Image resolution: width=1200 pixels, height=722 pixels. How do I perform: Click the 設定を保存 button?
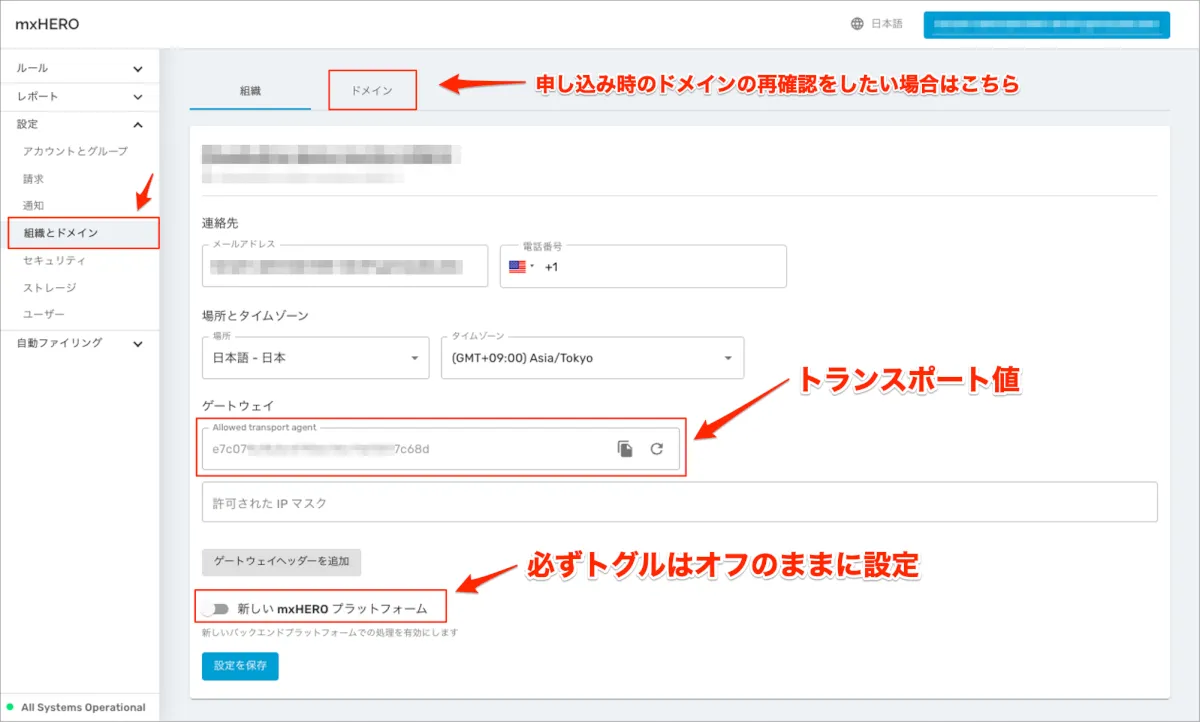pos(240,666)
